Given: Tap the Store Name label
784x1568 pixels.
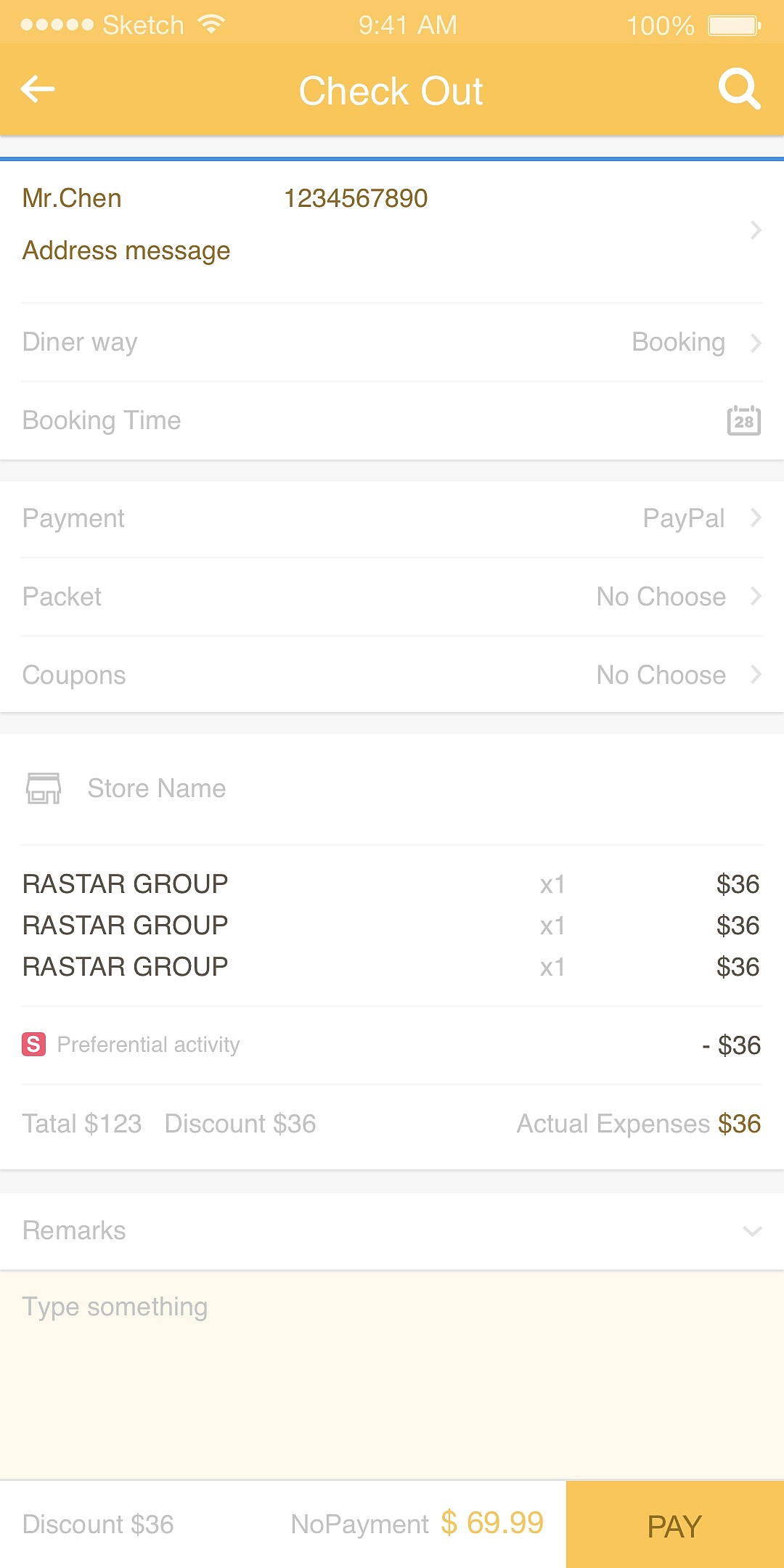Looking at the screenshot, I should 156,788.
